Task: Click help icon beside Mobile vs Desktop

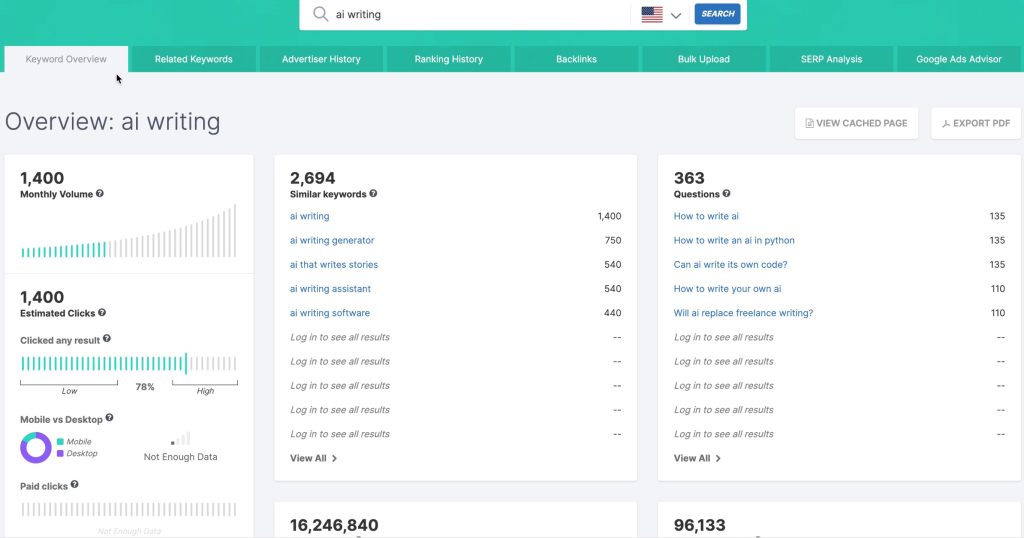Action: coord(110,418)
